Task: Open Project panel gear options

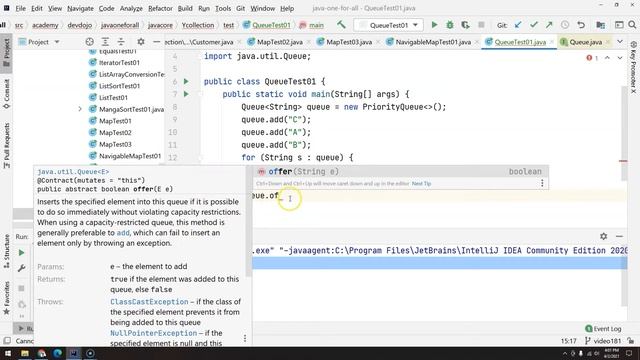Action: [x=141, y=42]
